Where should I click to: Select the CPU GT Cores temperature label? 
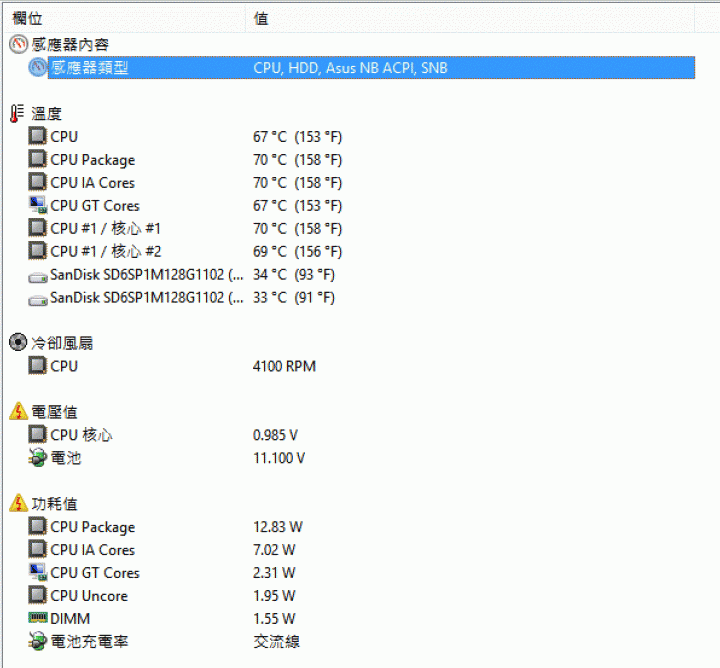[95, 206]
